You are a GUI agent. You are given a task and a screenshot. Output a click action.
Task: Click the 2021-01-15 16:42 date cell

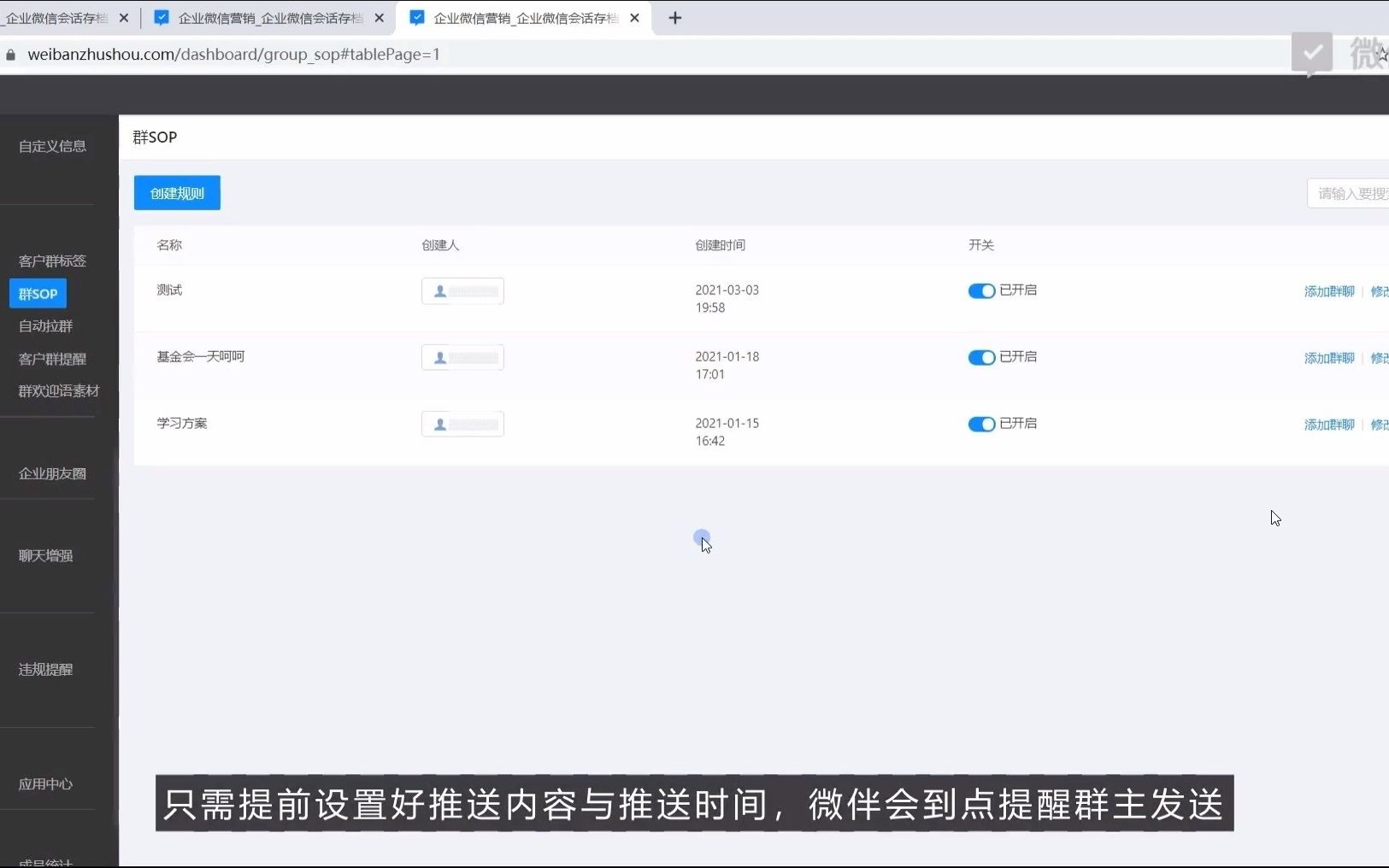[727, 432]
